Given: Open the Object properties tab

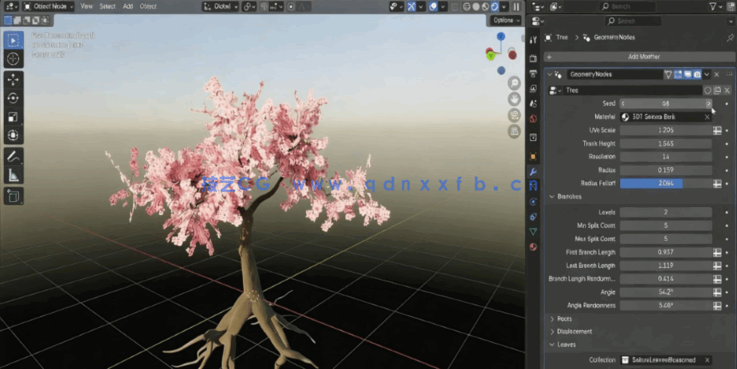Looking at the screenshot, I should pyautogui.click(x=533, y=156).
